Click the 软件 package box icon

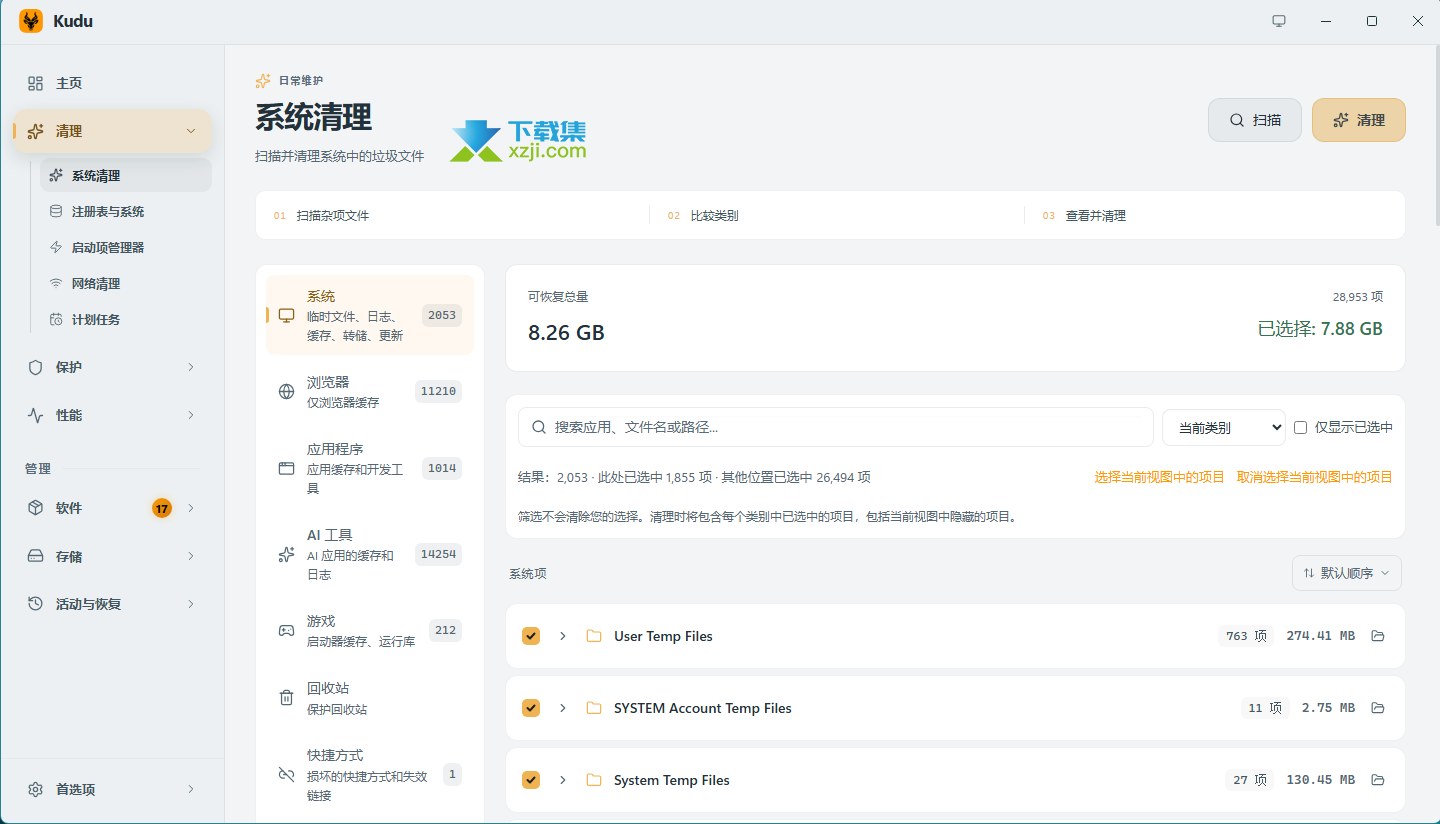coord(36,508)
